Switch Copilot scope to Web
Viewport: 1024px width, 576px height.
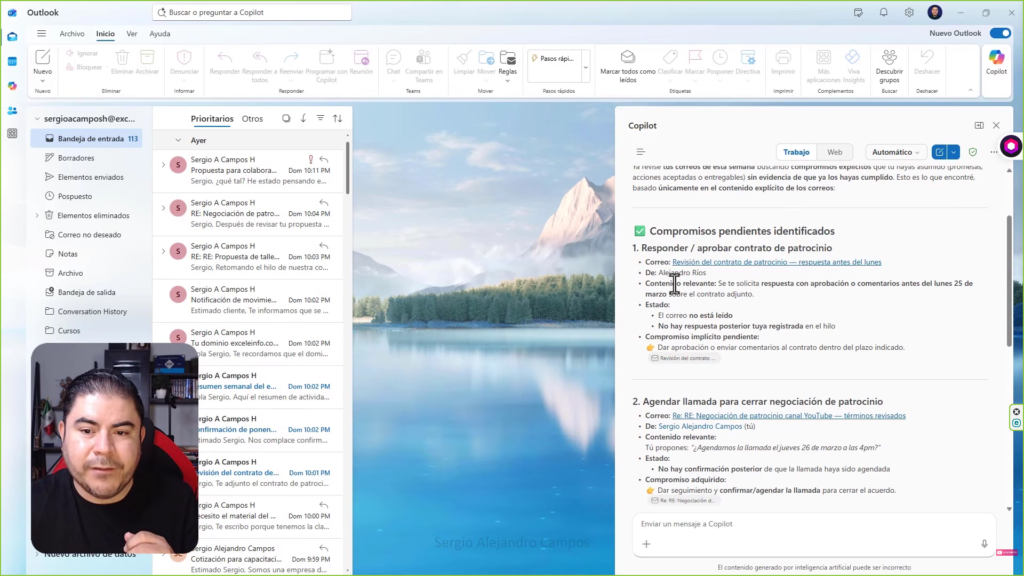tap(835, 152)
